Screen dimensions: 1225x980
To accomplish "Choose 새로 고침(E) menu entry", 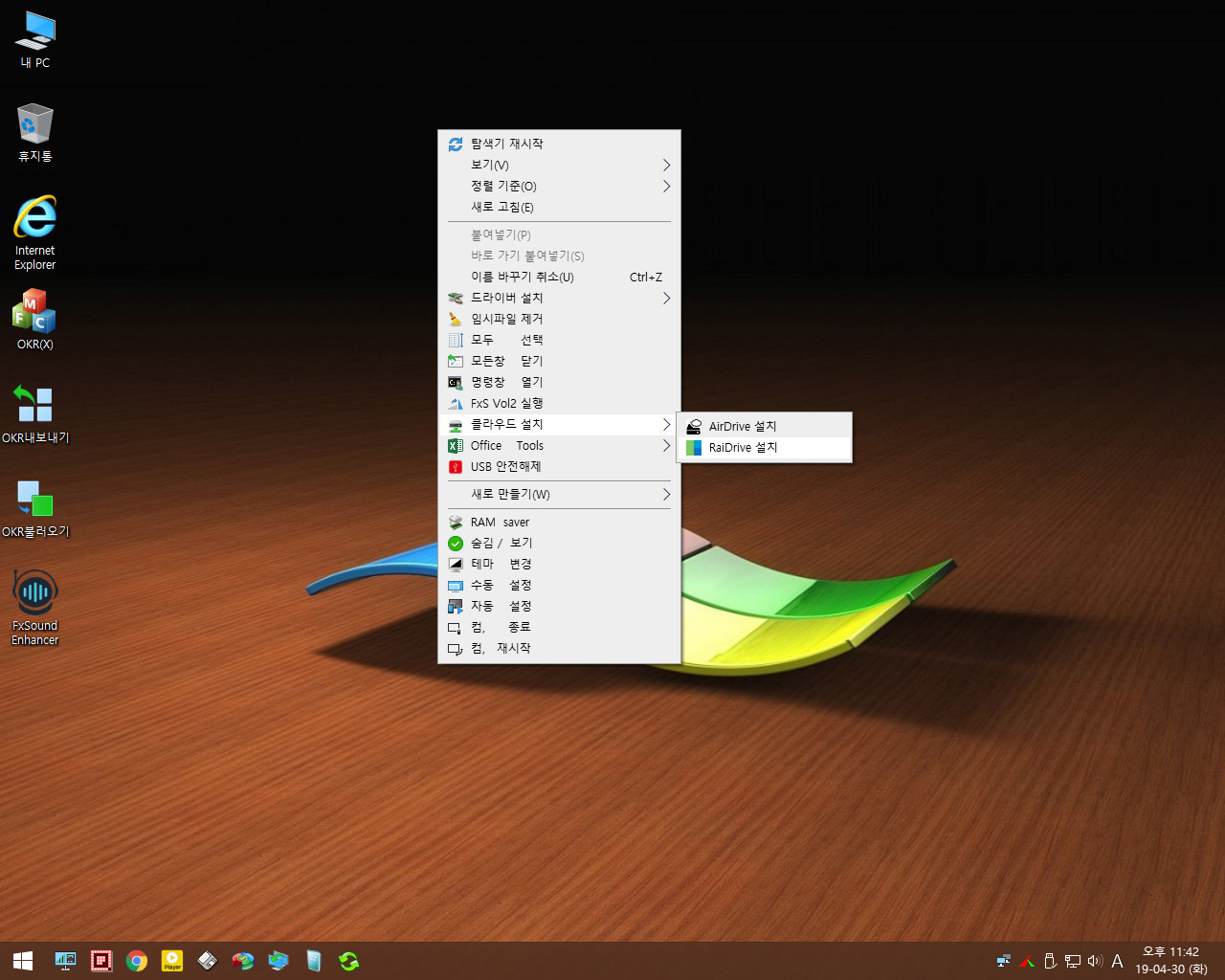I will (559, 207).
